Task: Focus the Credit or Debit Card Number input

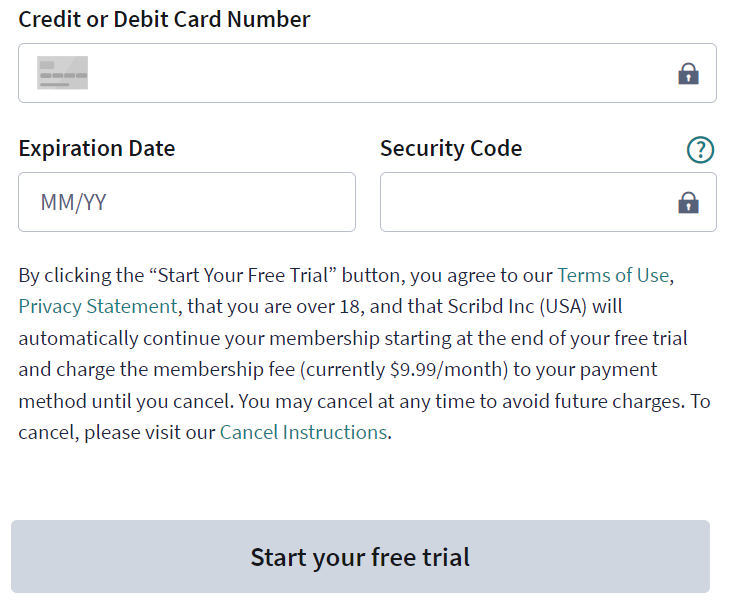Action: coord(367,73)
